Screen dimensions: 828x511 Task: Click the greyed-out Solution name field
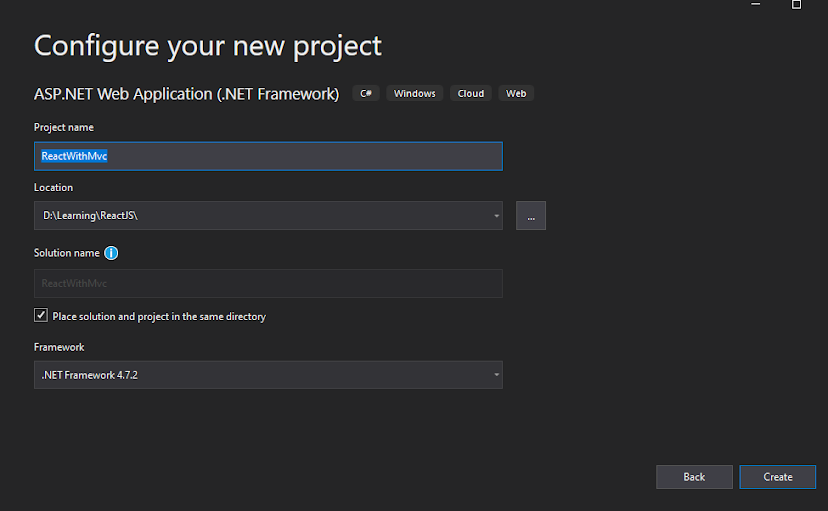pyautogui.click(x=268, y=283)
